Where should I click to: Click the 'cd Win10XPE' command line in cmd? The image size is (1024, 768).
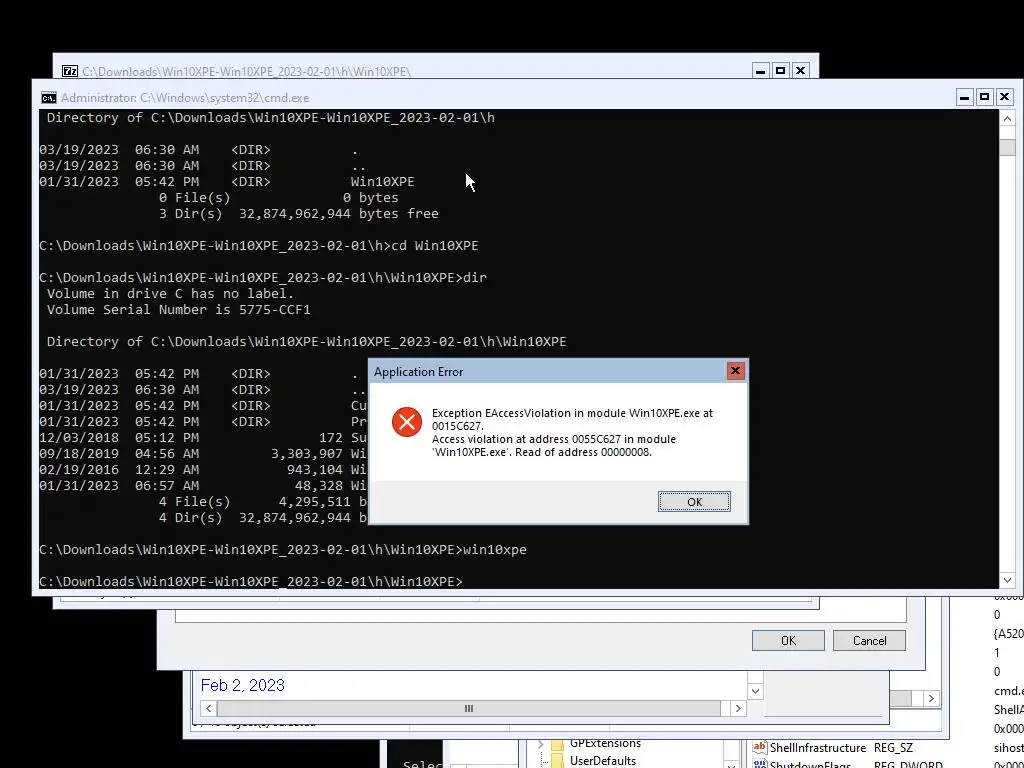click(x=434, y=246)
